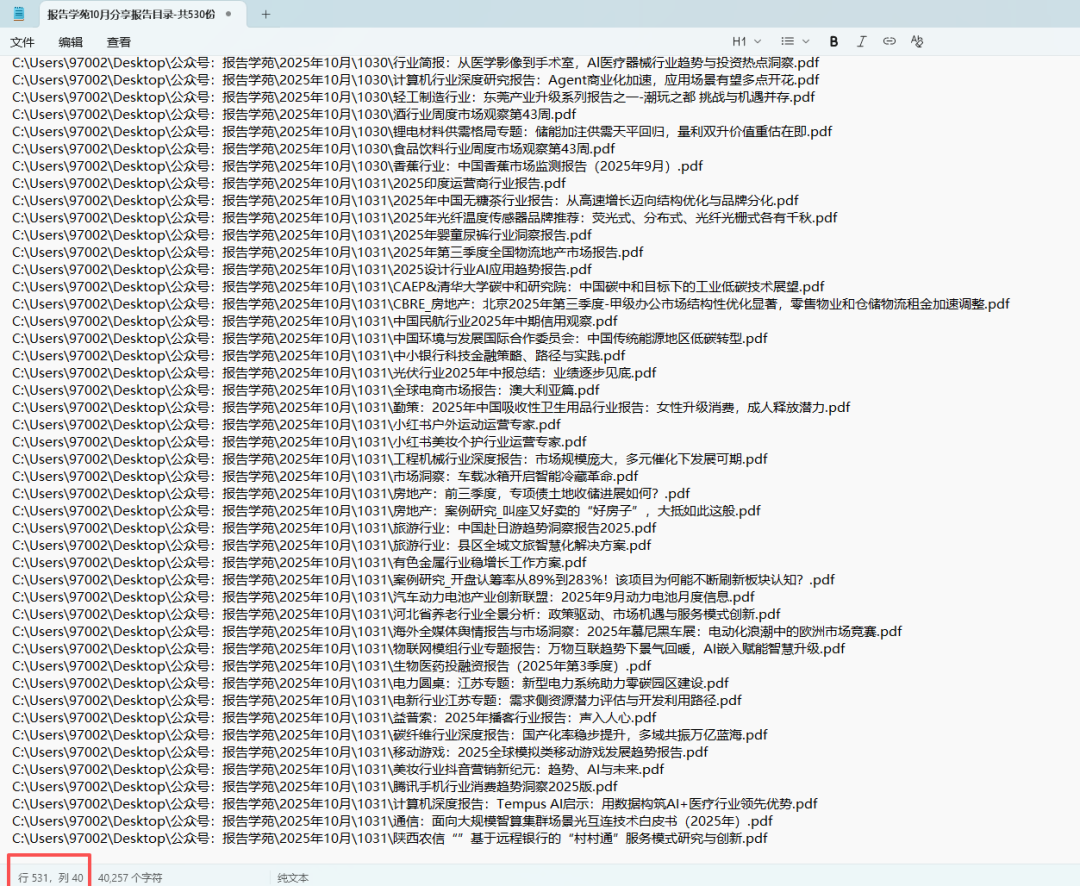Image resolution: width=1080 pixels, height=886 pixels.
Task: Click the 40,257 个字符 character count
Action: [130, 877]
